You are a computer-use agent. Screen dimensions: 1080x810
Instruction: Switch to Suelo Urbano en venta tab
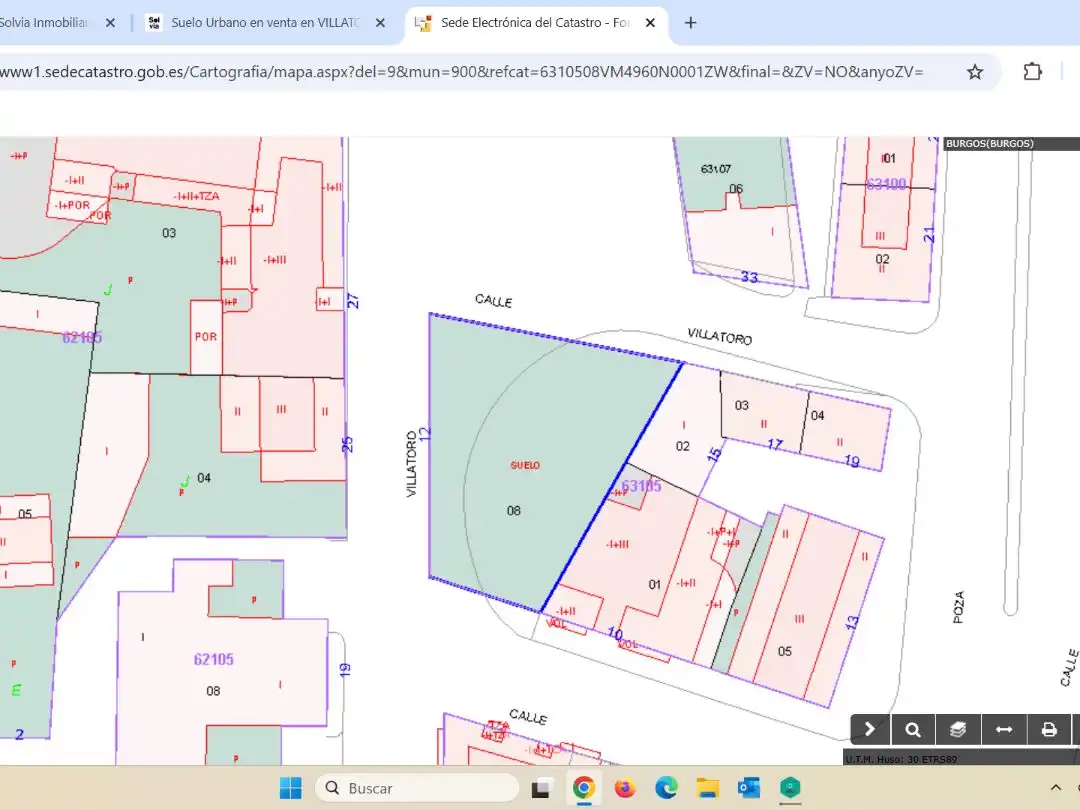(266, 23)
